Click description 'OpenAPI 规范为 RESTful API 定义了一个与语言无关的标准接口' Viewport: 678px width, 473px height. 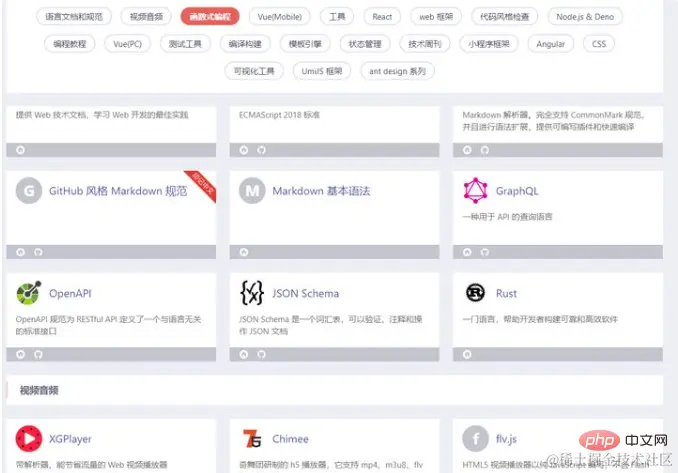pyautogui.click(x=109, y=325)
